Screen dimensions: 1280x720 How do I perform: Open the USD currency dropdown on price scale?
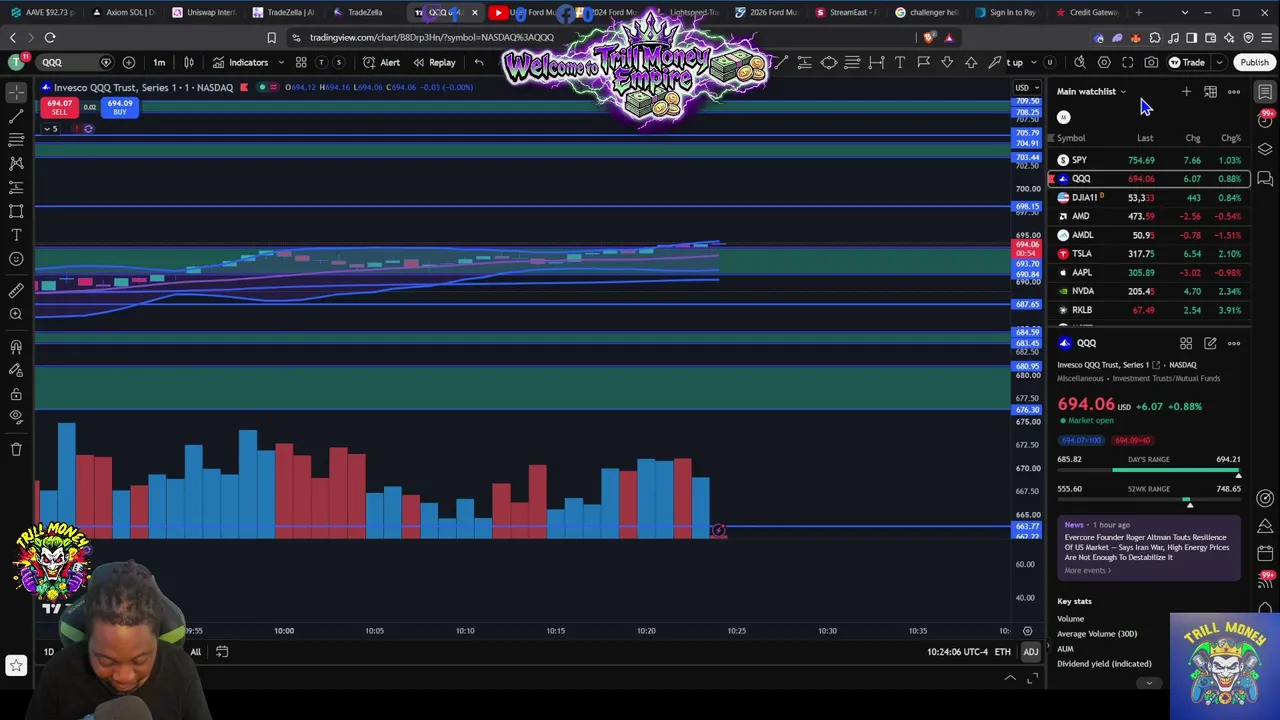coord(1026,87)
